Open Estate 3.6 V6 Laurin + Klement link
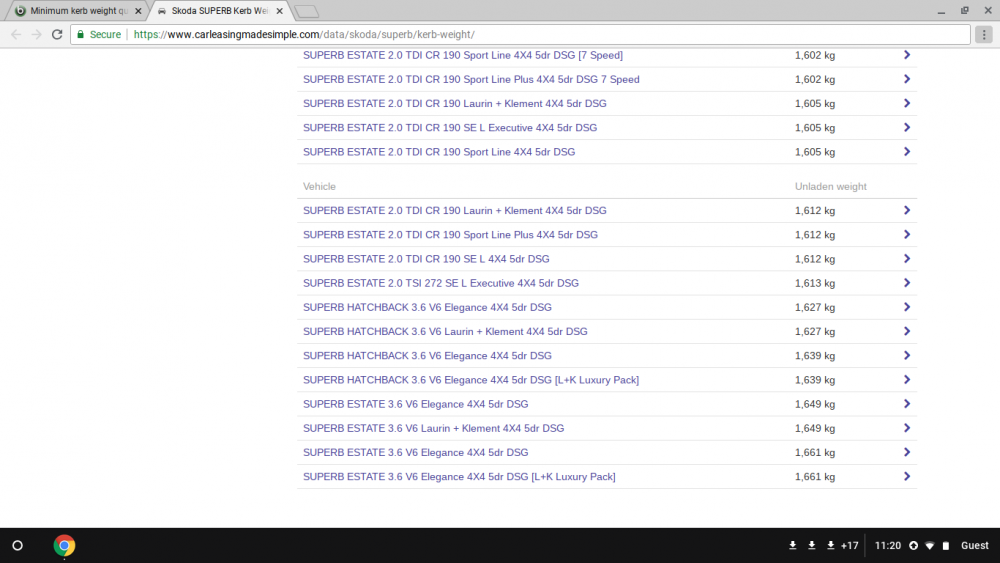The height and width of the screenshot is (563, 1000). click(434, 429)
